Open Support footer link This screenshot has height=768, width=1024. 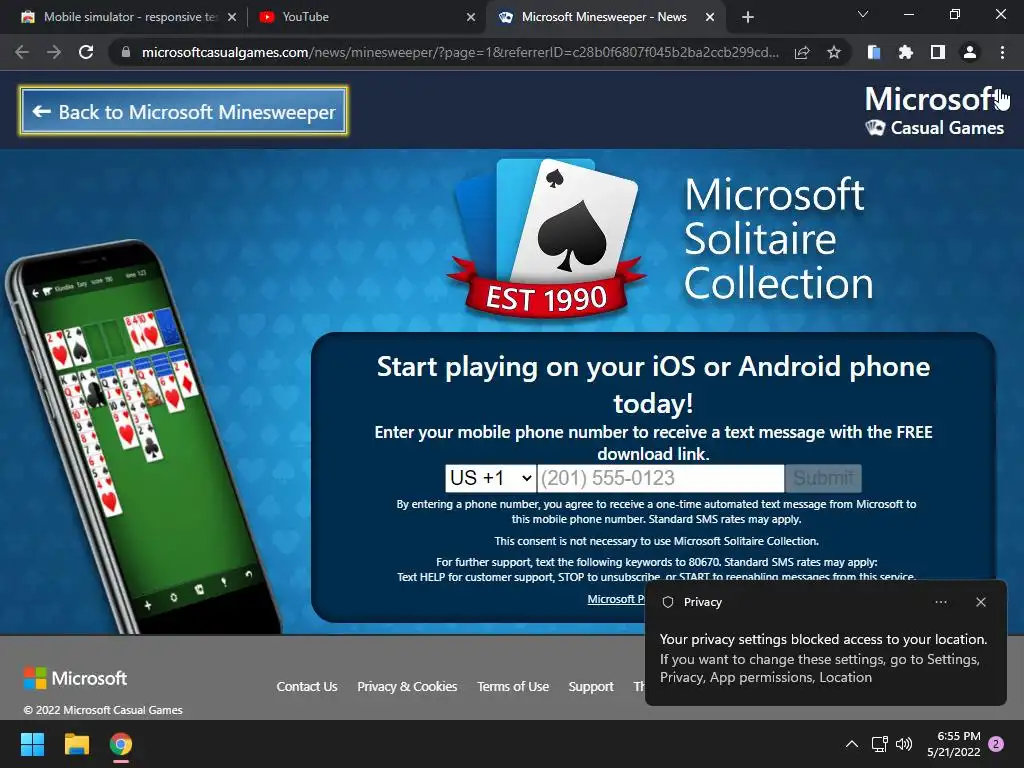click(x=591, y=686)
